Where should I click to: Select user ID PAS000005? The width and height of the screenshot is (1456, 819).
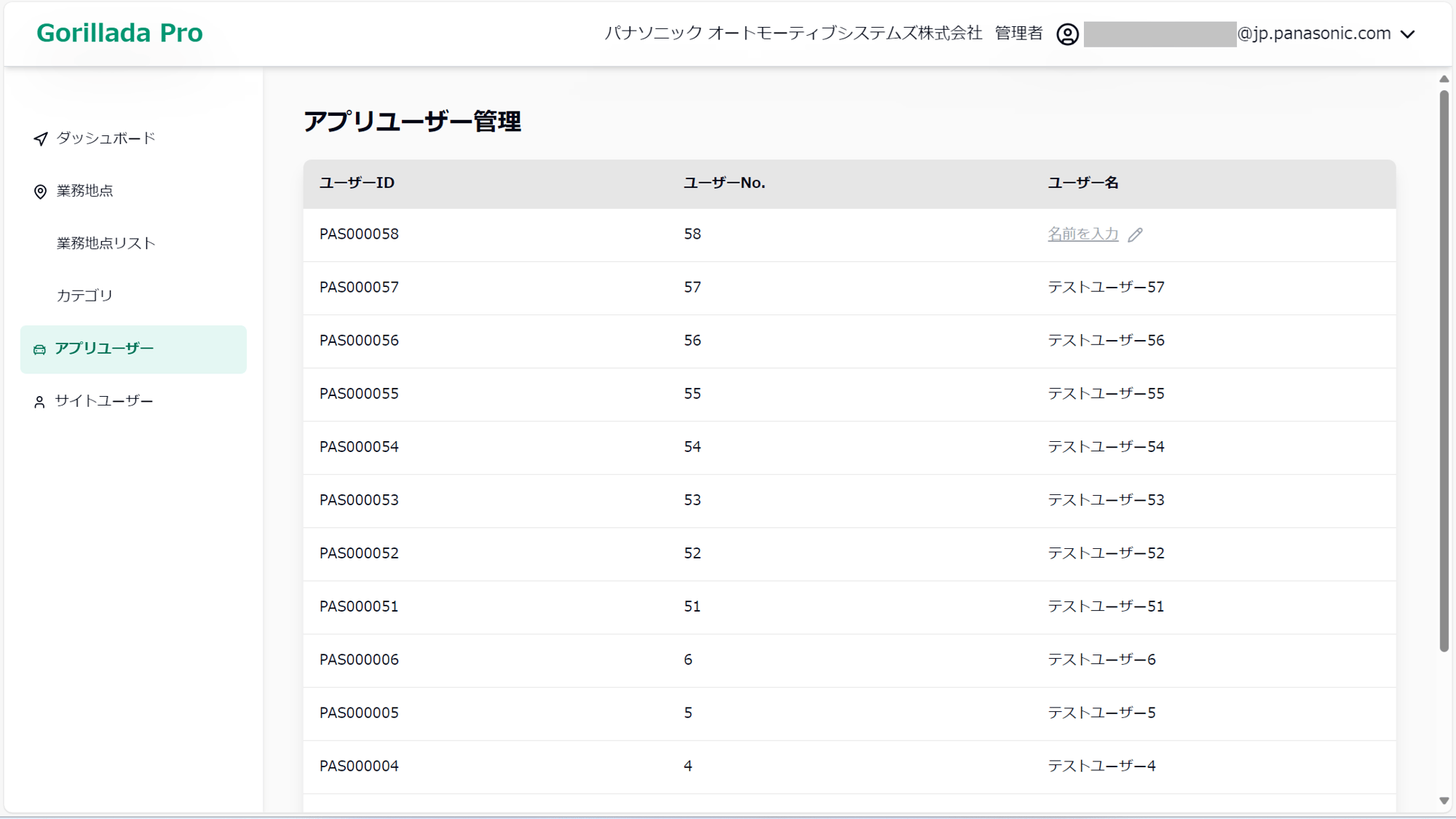pos(359,712)
